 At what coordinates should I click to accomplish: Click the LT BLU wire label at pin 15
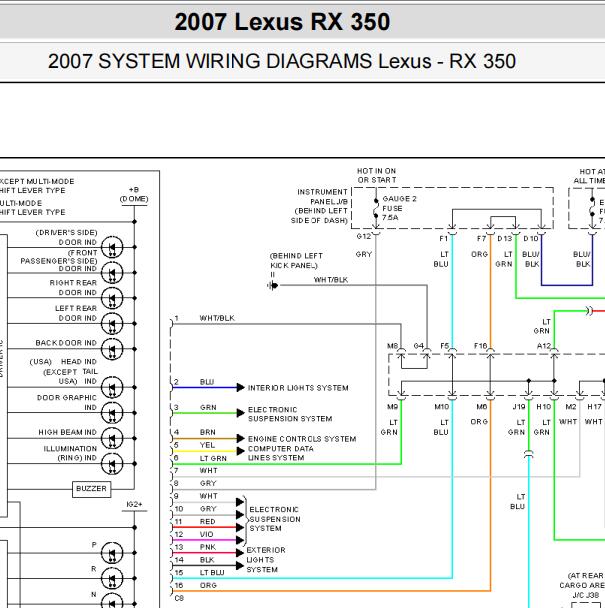coord(212,573)
